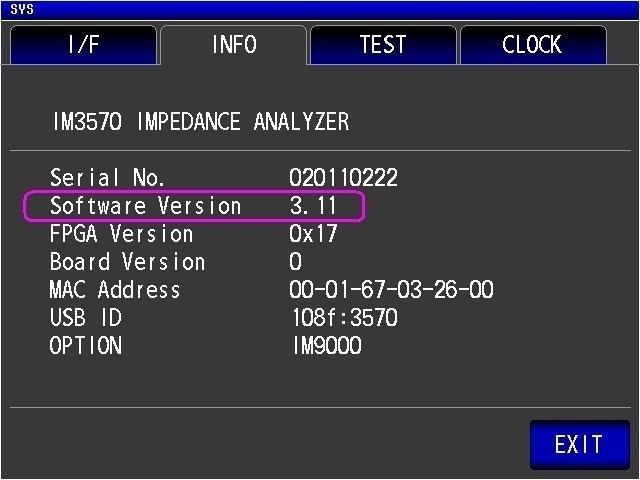
Task: Open the TEST tab
Action: (383, 45)
